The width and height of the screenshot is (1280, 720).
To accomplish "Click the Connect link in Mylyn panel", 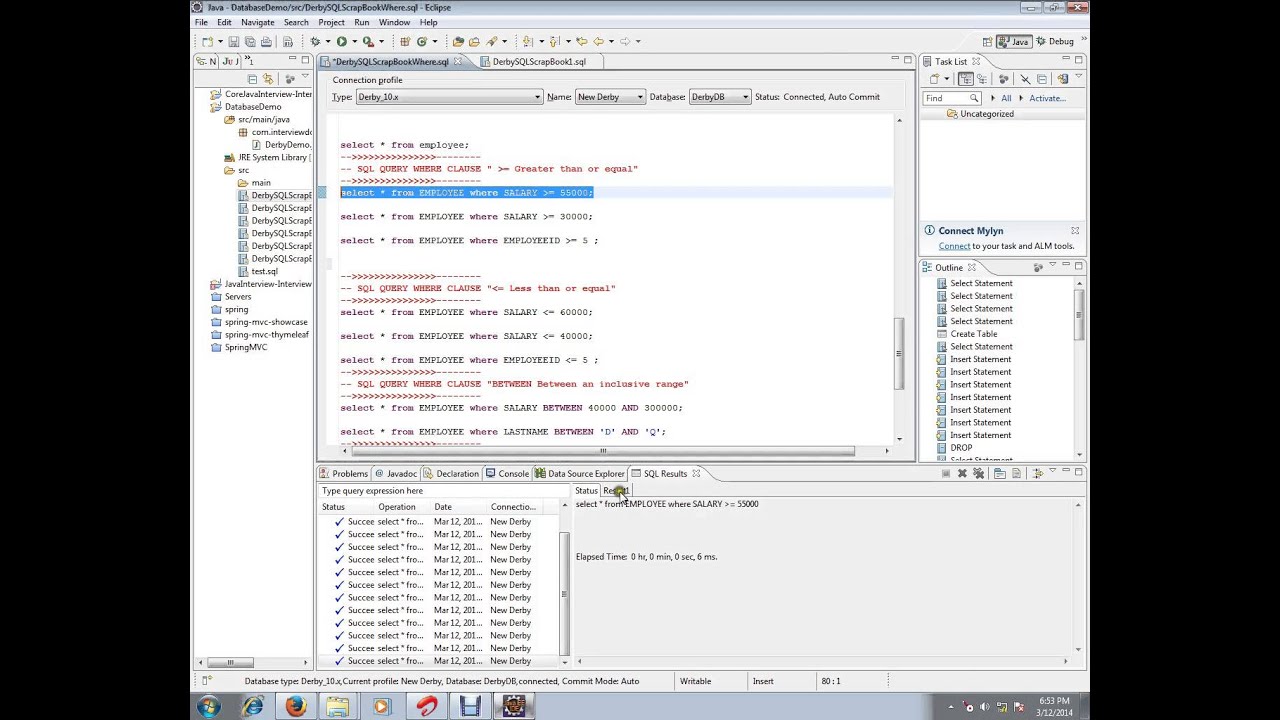I will pyautogui.click(x=954, y=246).
